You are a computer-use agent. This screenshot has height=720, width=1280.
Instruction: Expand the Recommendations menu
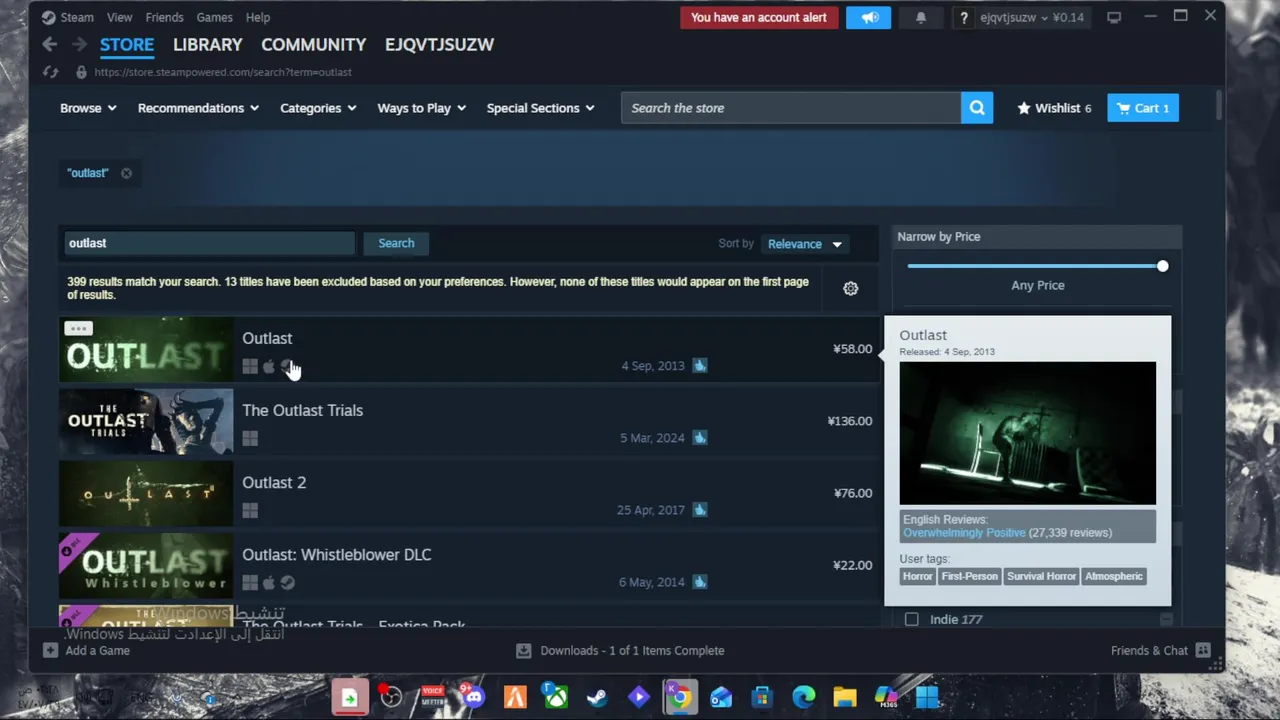198,108
